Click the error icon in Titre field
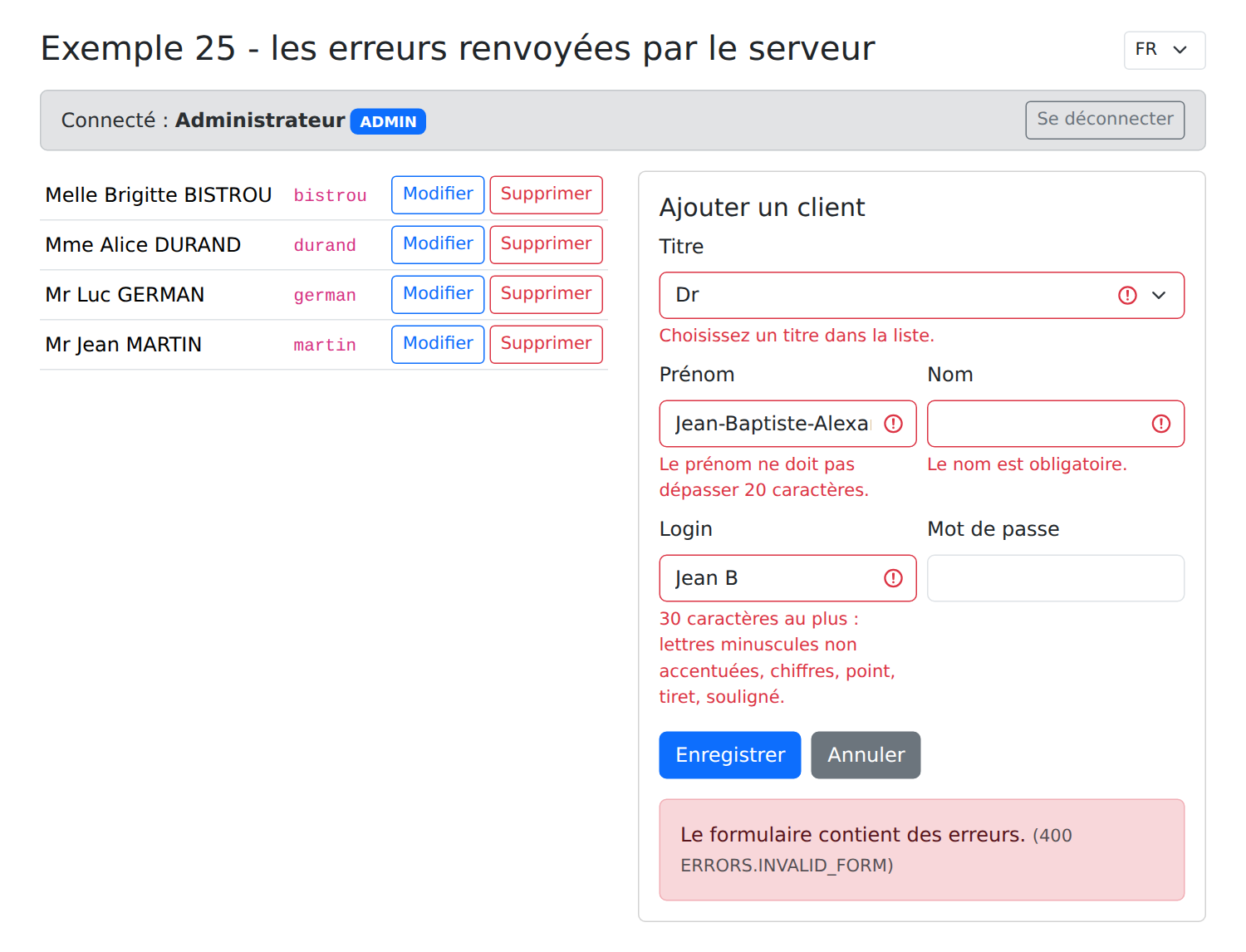The image size is (1246, 952). [1127, 295]
